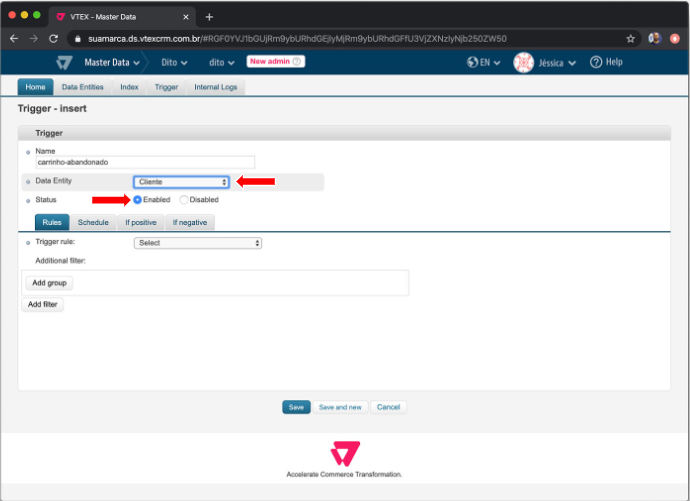
Task: Select the Rules sub-tab
Action: 52,222
